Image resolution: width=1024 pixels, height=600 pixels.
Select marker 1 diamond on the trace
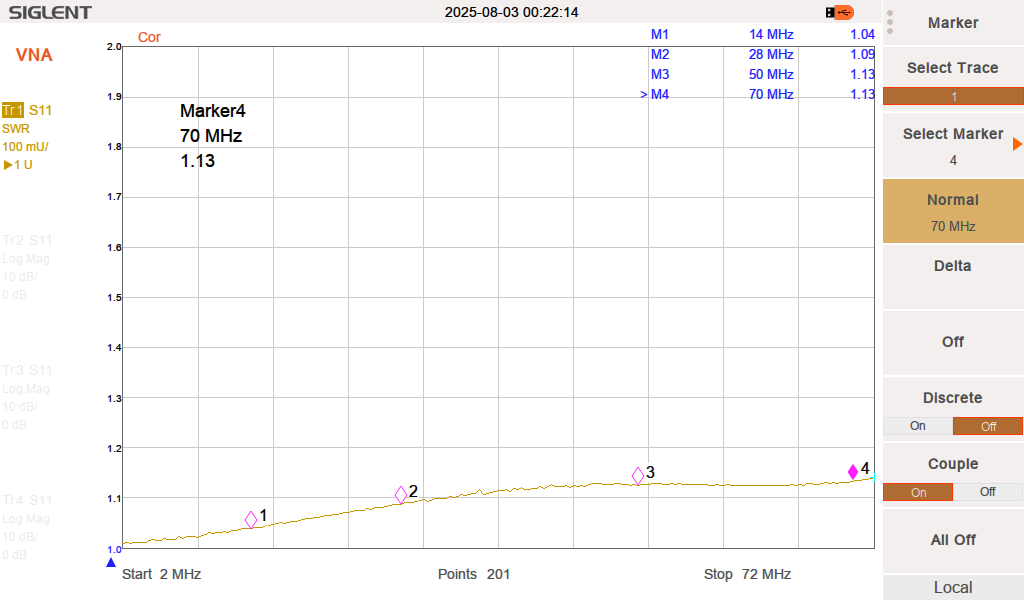[251, 519]
